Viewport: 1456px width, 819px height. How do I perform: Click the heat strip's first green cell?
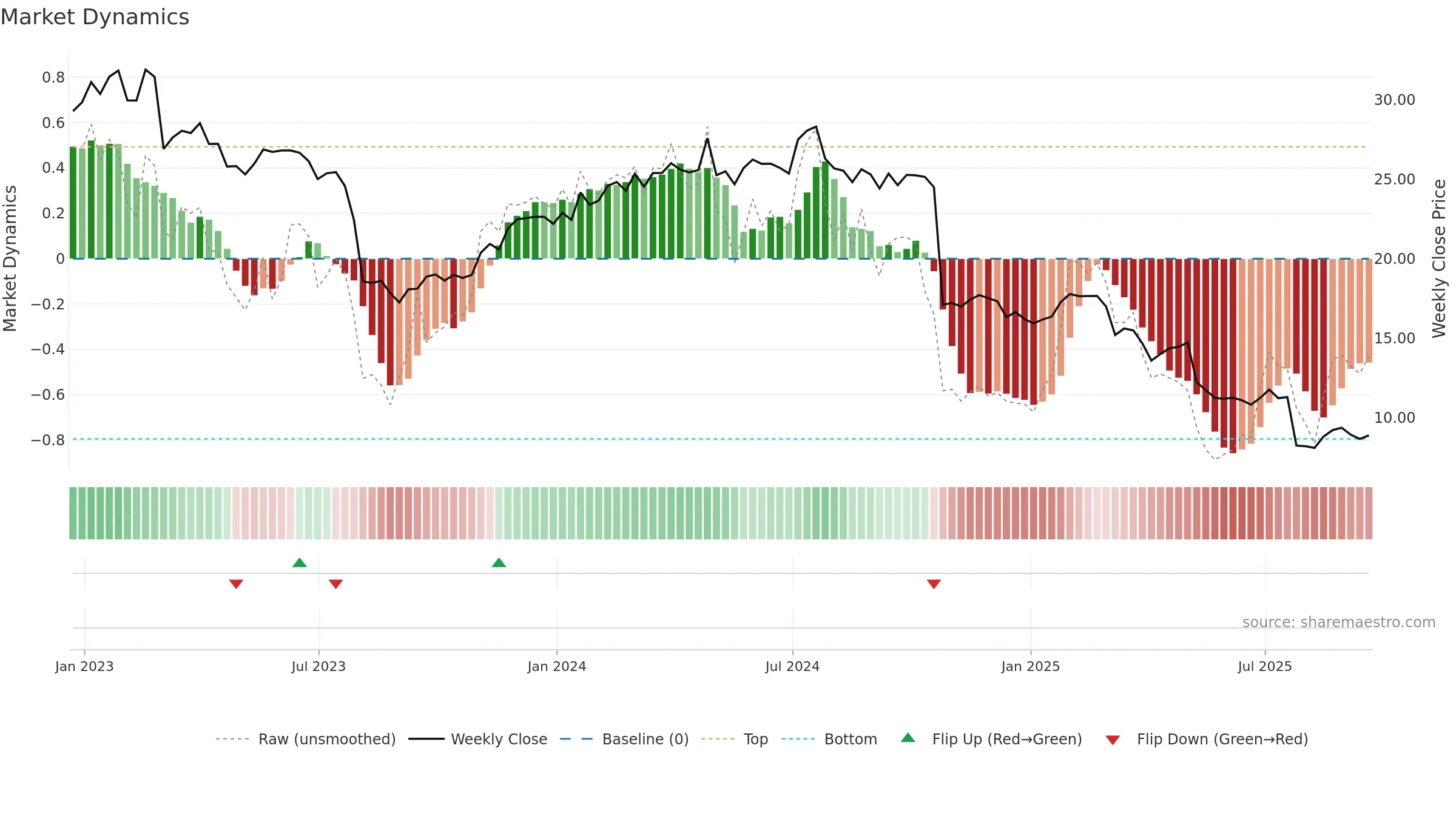click(73, 513)
